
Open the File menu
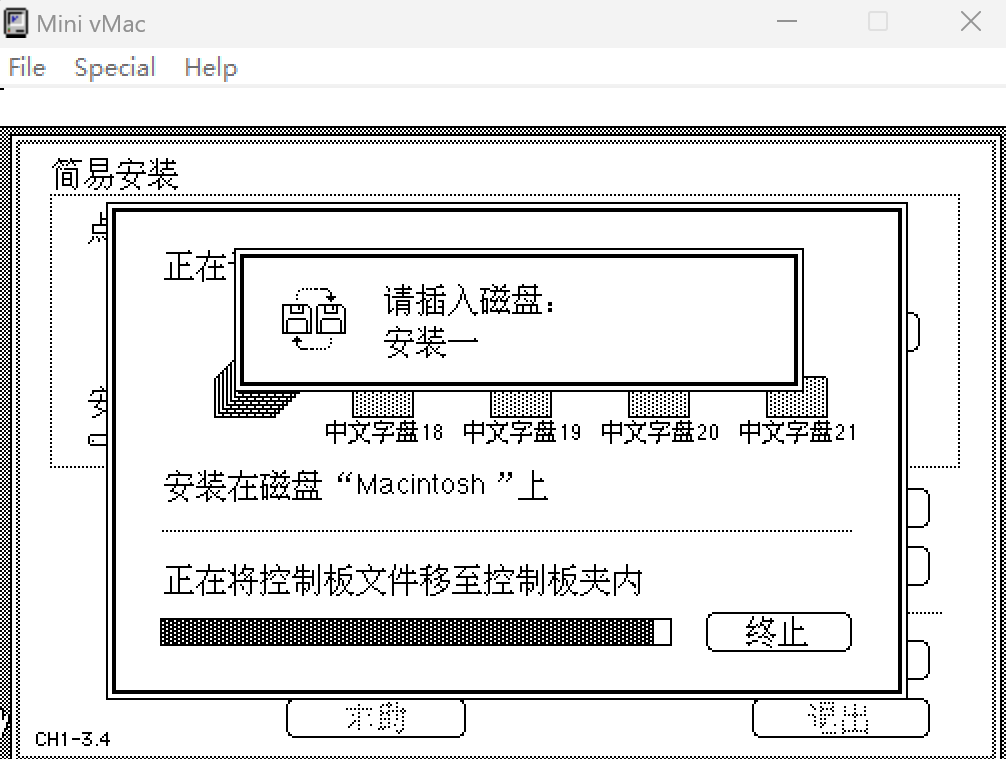(x=27, y=68)
